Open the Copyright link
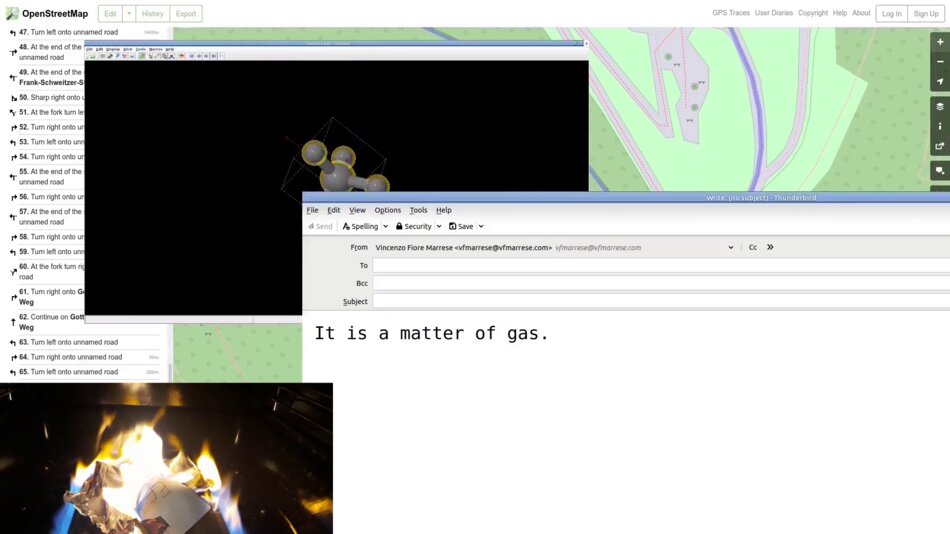 point(812,13)
